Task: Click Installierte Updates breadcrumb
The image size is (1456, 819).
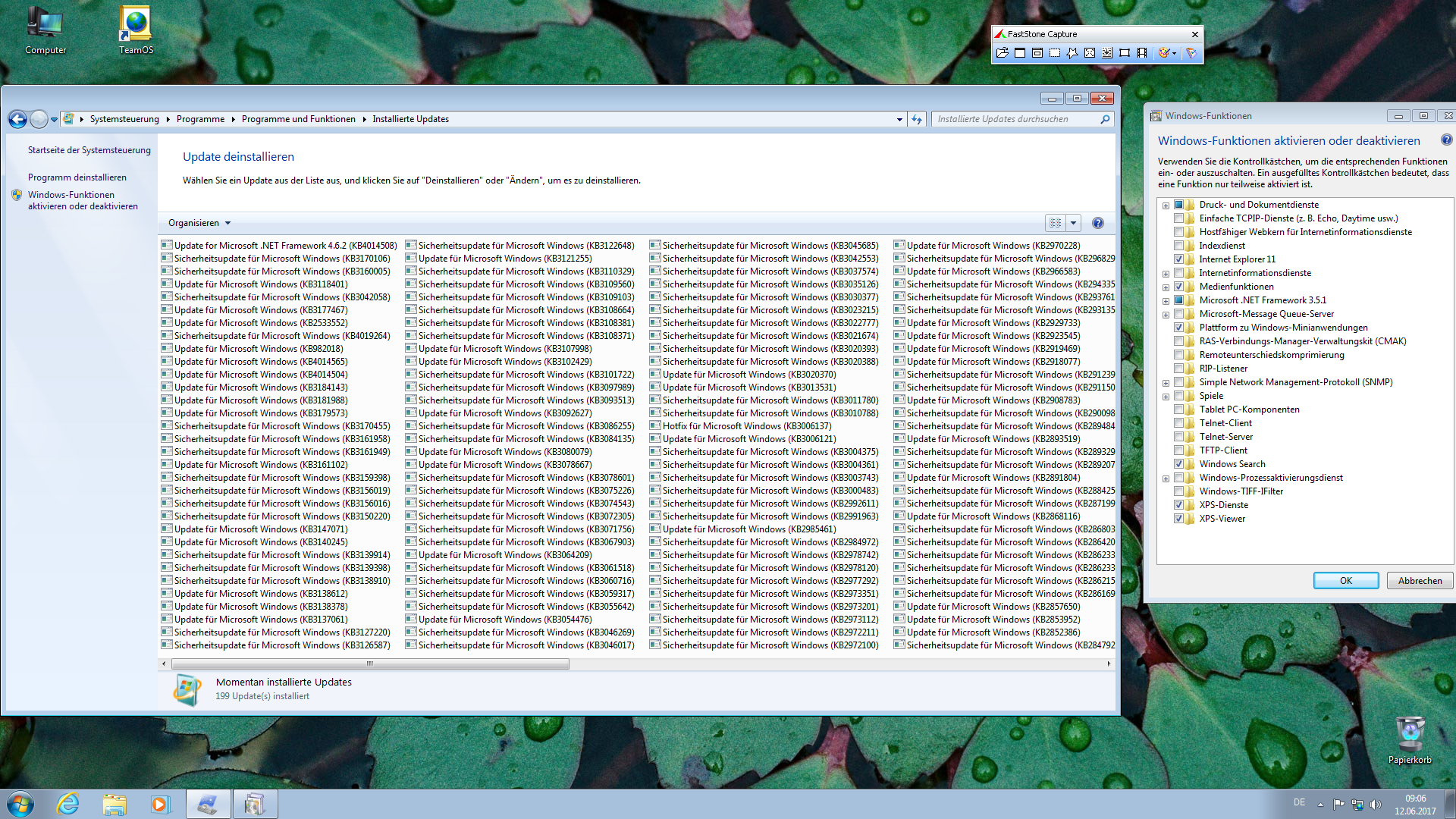Action: pyautogui.click(x=410, y=119)
